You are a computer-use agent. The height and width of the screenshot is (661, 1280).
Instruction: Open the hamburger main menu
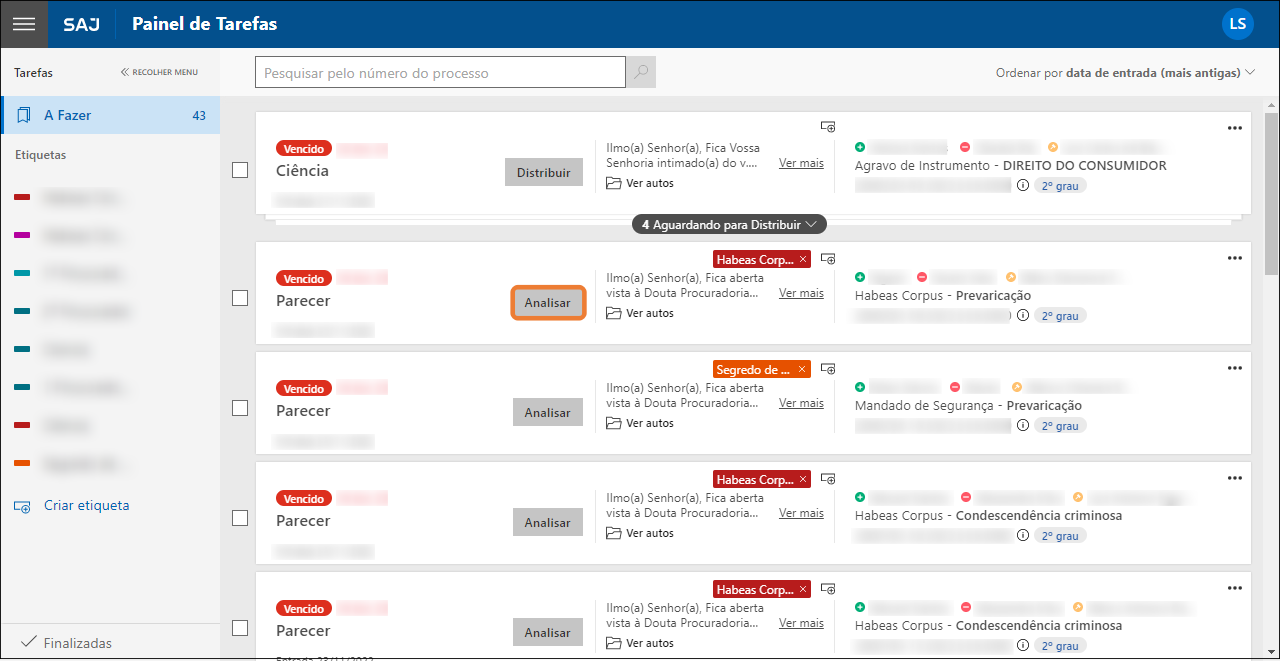(x=23, y=24)
